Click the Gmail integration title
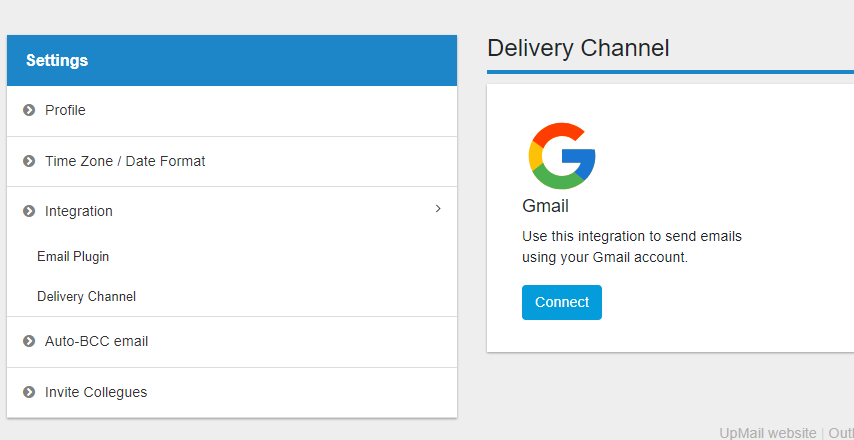Viewport: 854px width, 440px height. click(545, 206)
